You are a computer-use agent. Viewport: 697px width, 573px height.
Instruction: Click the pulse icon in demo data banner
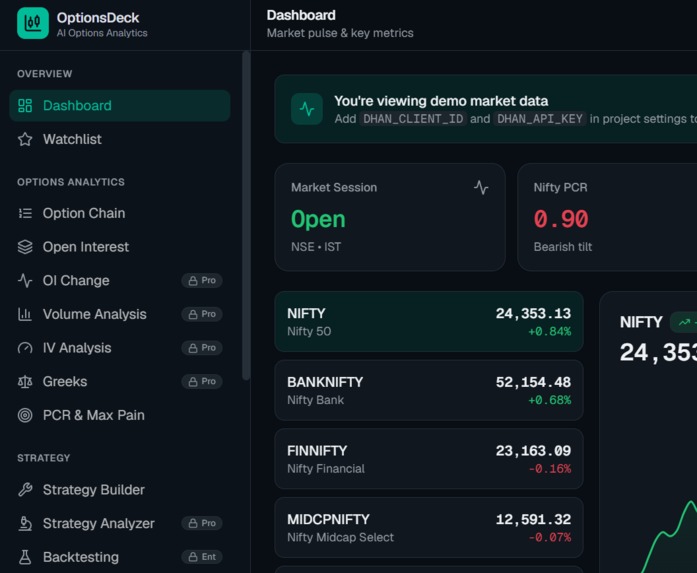[x=307, y=109]
